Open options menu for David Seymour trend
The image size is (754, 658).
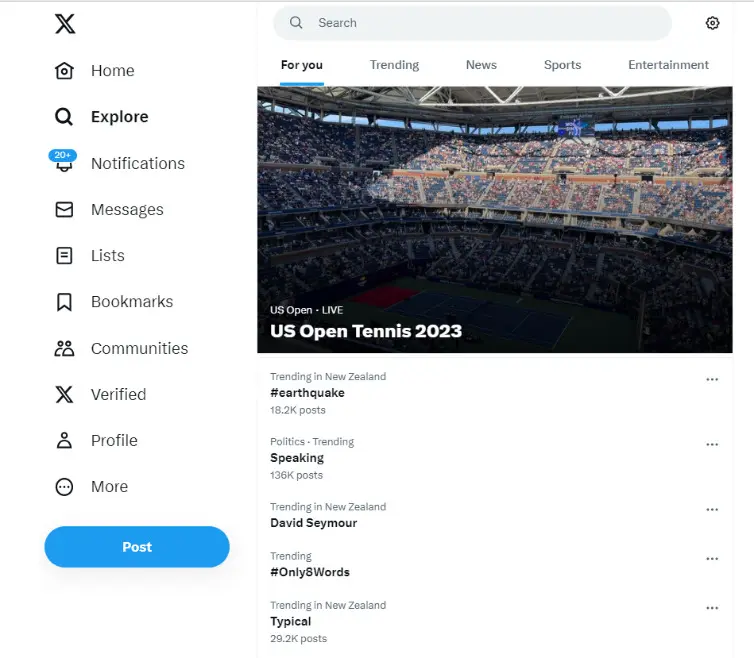click(712, 509)
